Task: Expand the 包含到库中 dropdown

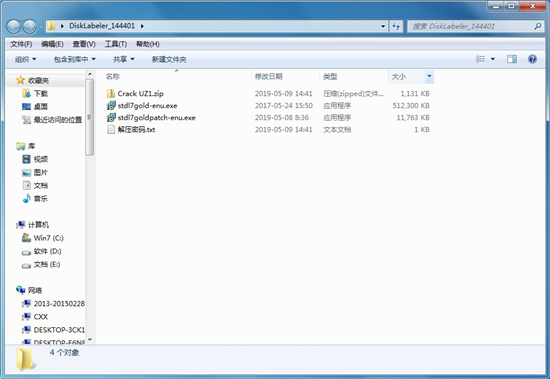Action: [75, 59]
